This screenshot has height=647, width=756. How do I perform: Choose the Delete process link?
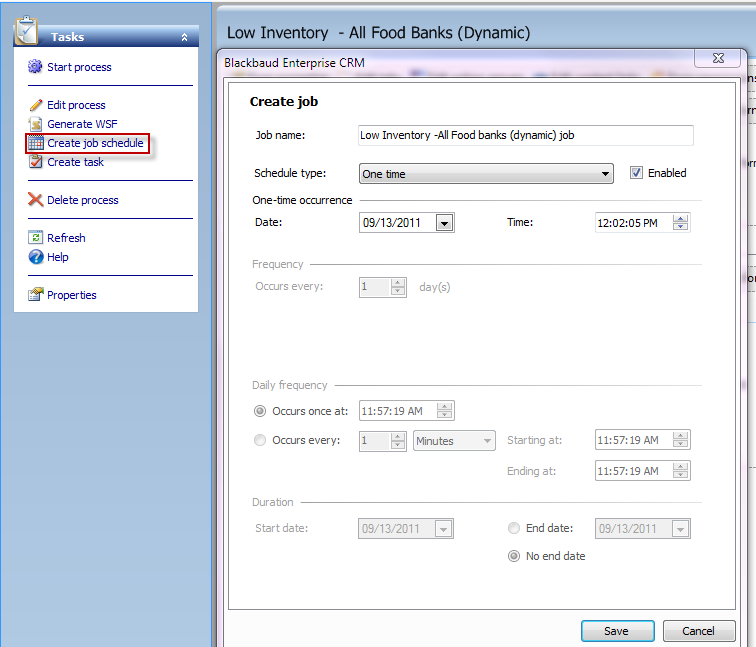coord(82,200)
